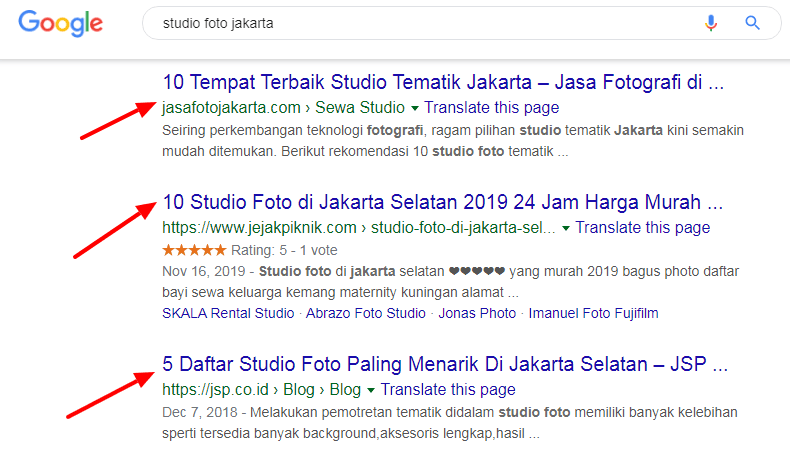Visit the Imanuel Foto Fujifilm sitelink

coord(594,313)
